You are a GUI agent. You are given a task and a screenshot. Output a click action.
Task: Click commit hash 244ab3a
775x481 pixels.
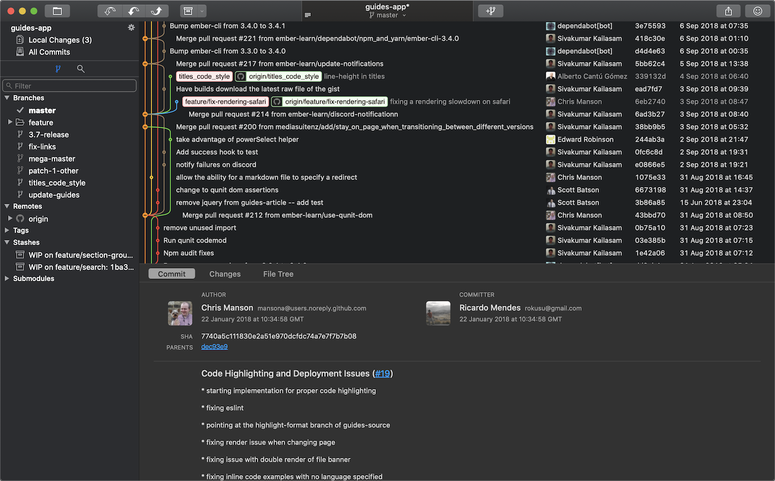(649, 139)
